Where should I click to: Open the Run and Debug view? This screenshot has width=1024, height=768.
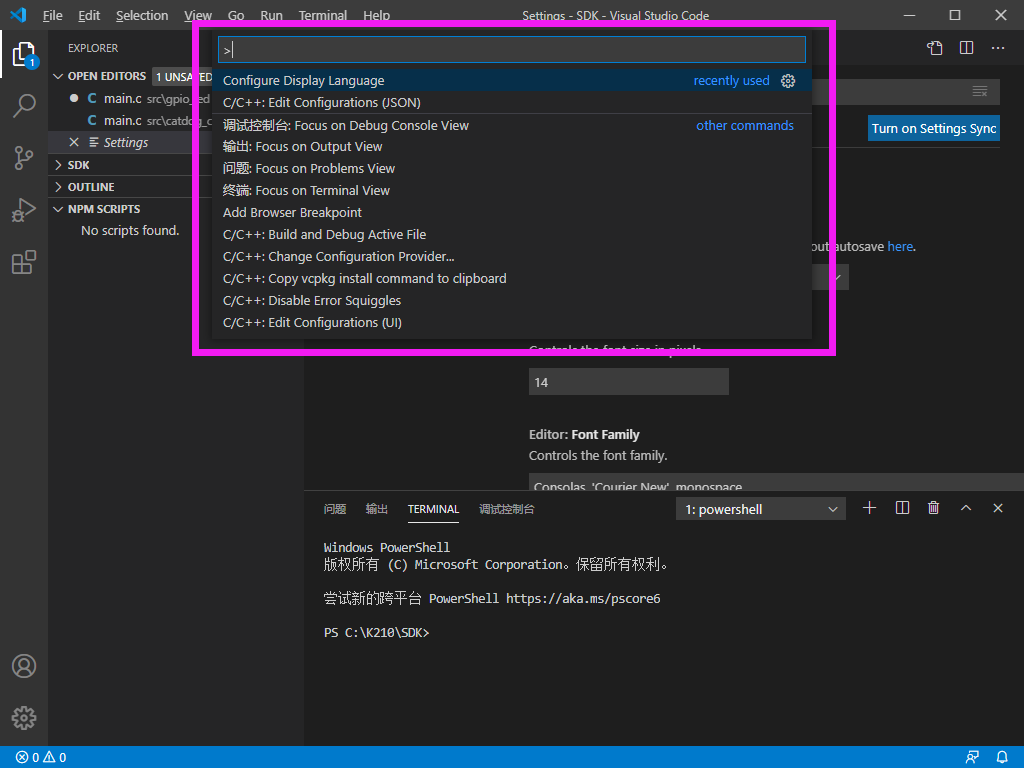point(24,210)
